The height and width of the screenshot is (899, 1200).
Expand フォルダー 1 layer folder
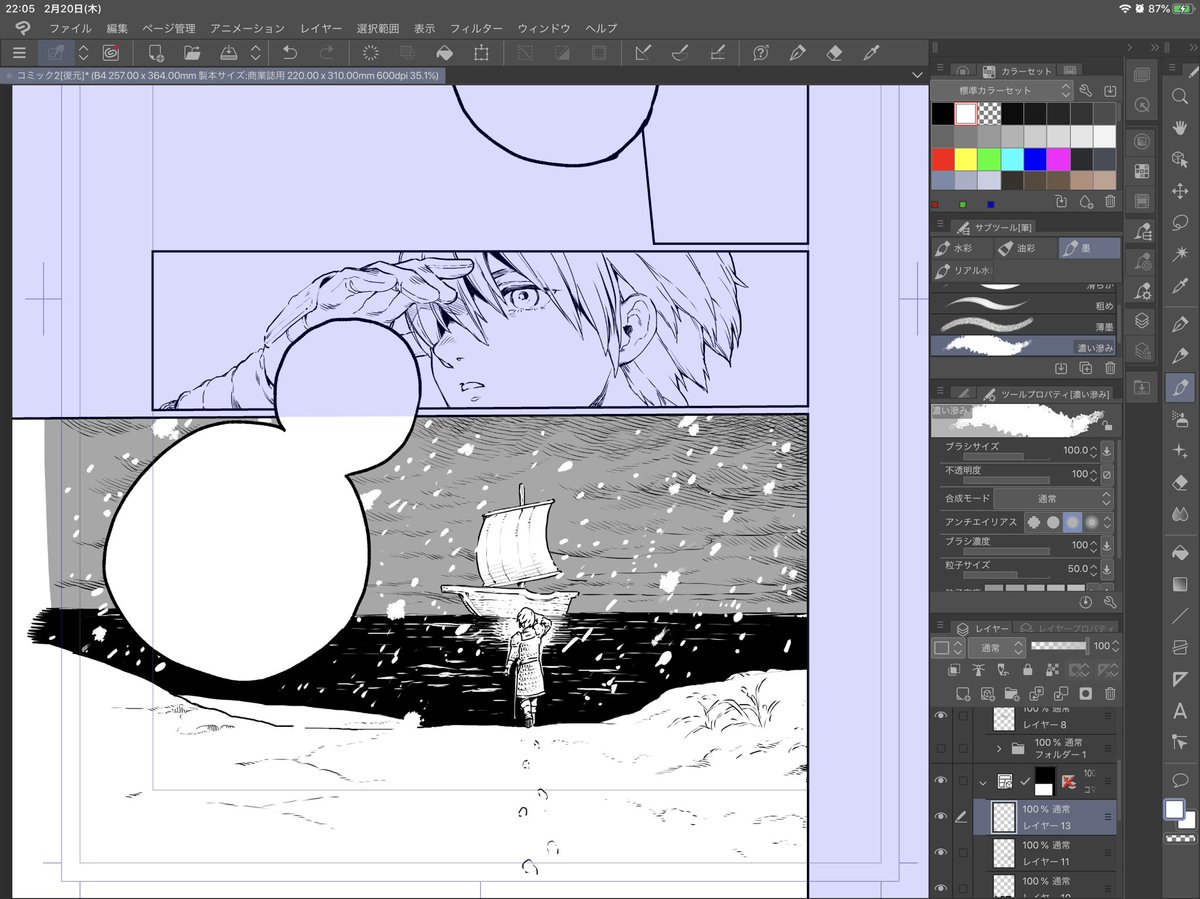click(x=1000, y=748)
